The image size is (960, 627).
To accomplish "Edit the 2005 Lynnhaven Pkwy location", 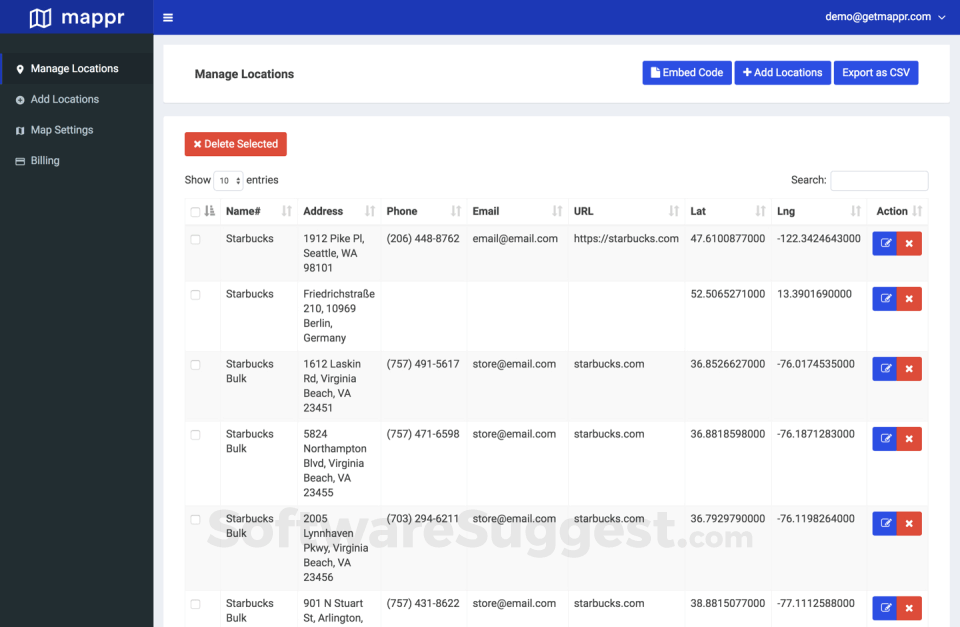I will coord(884,523).
